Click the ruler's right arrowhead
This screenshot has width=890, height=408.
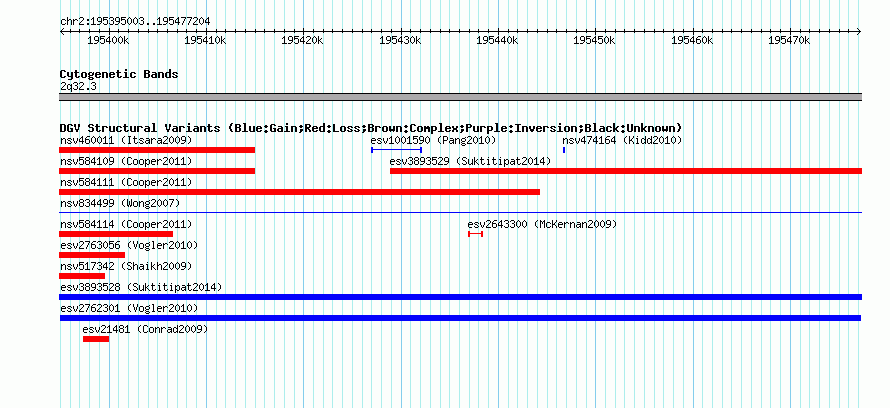(859, 32)
